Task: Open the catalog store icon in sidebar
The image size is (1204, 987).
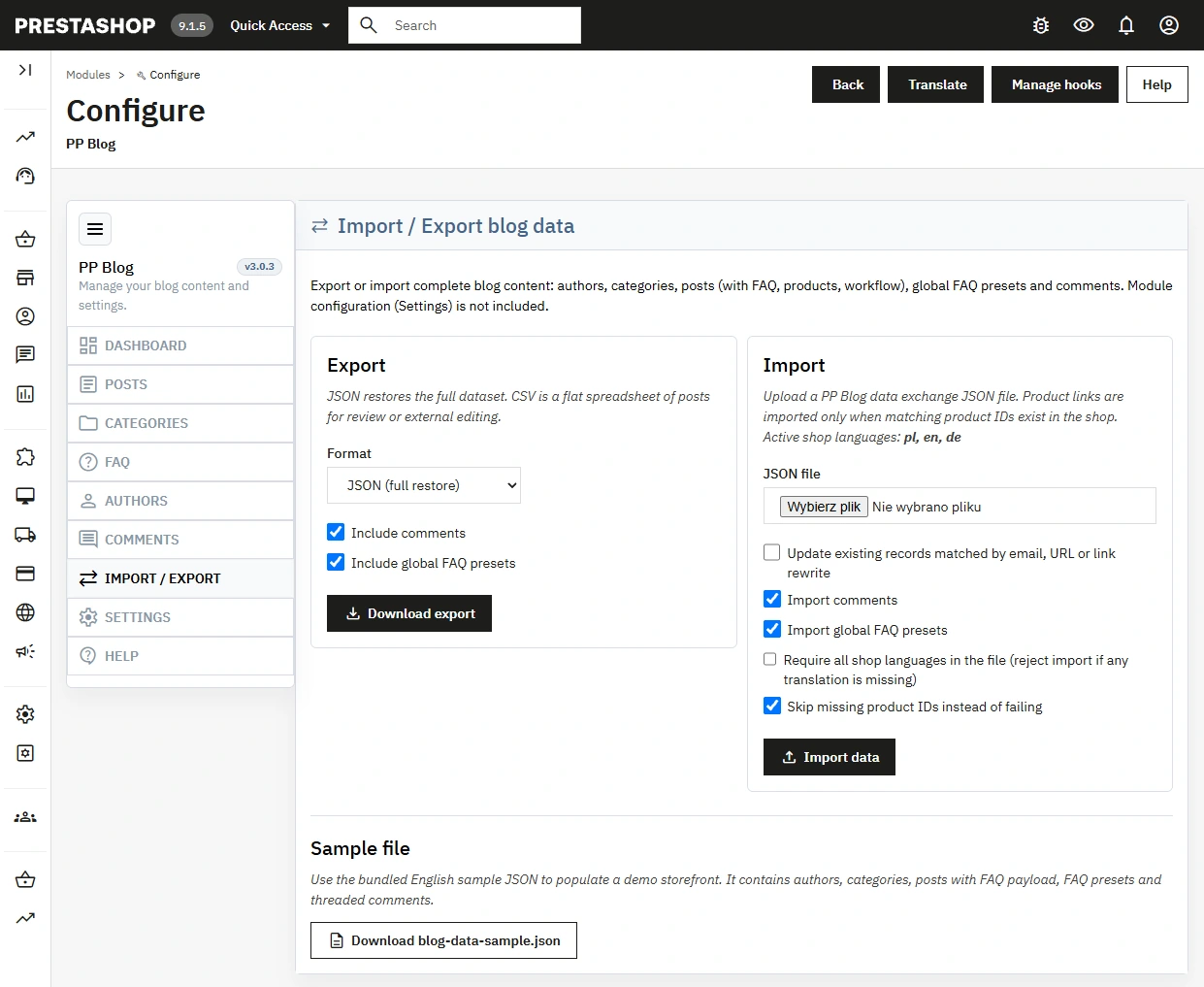Action: pyautogui.click(x=25, y=278)
